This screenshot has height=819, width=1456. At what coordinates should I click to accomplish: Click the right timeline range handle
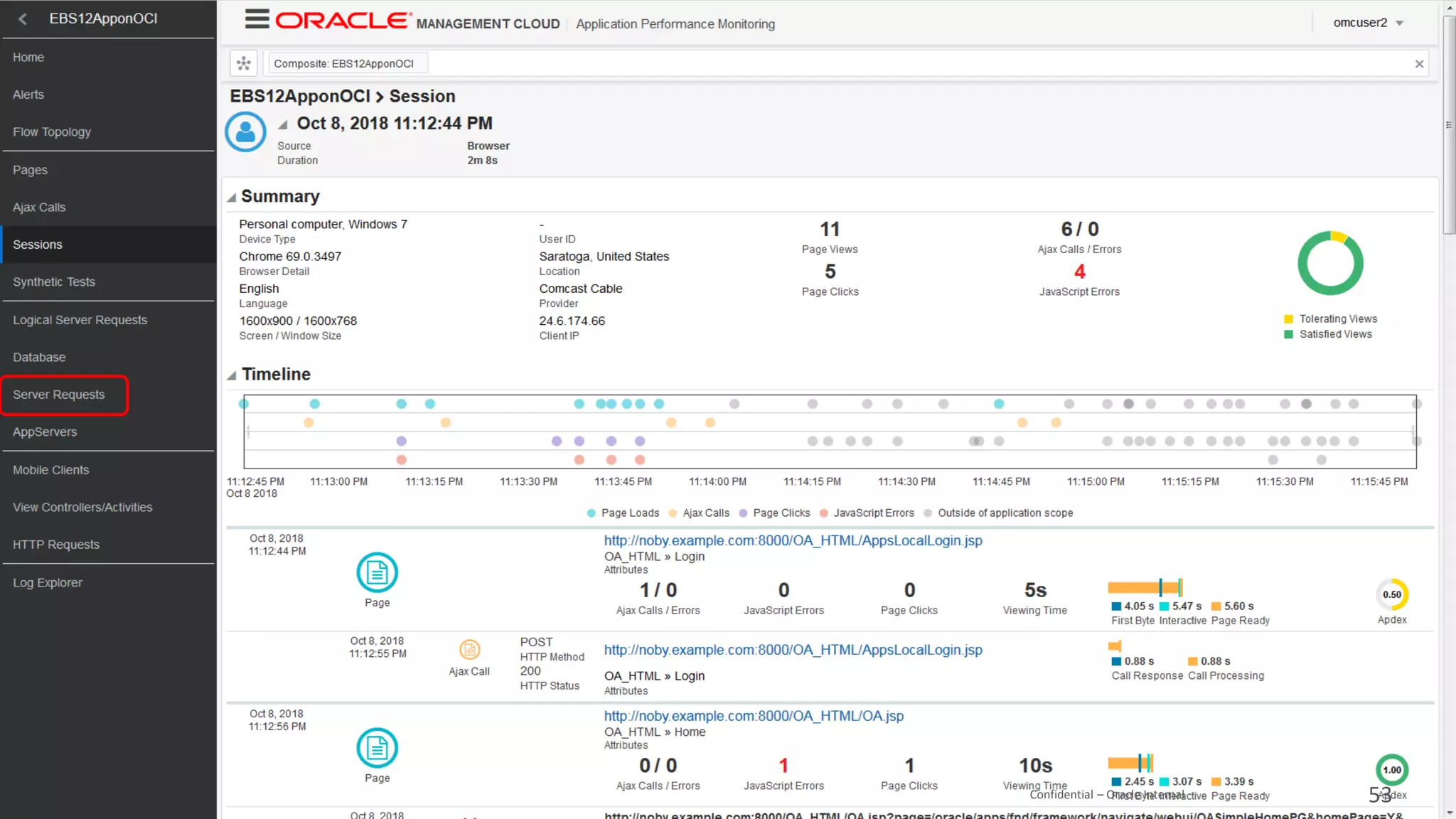(1413, 432)
